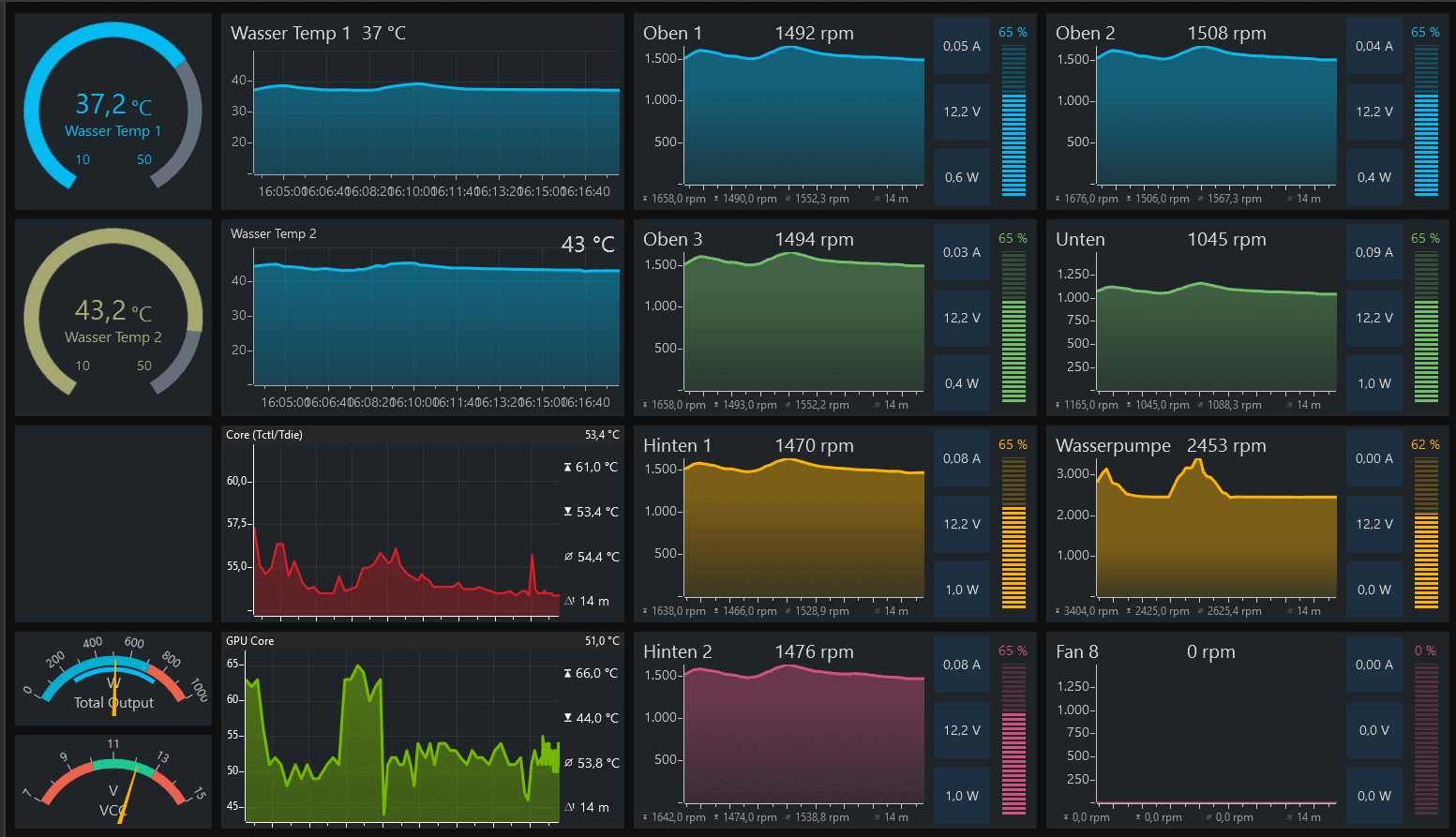This screenshot has width=1456, height=837.
Task: Click the Wasserpumpe max 3404,0 rpm stat
Action: 1087,611
